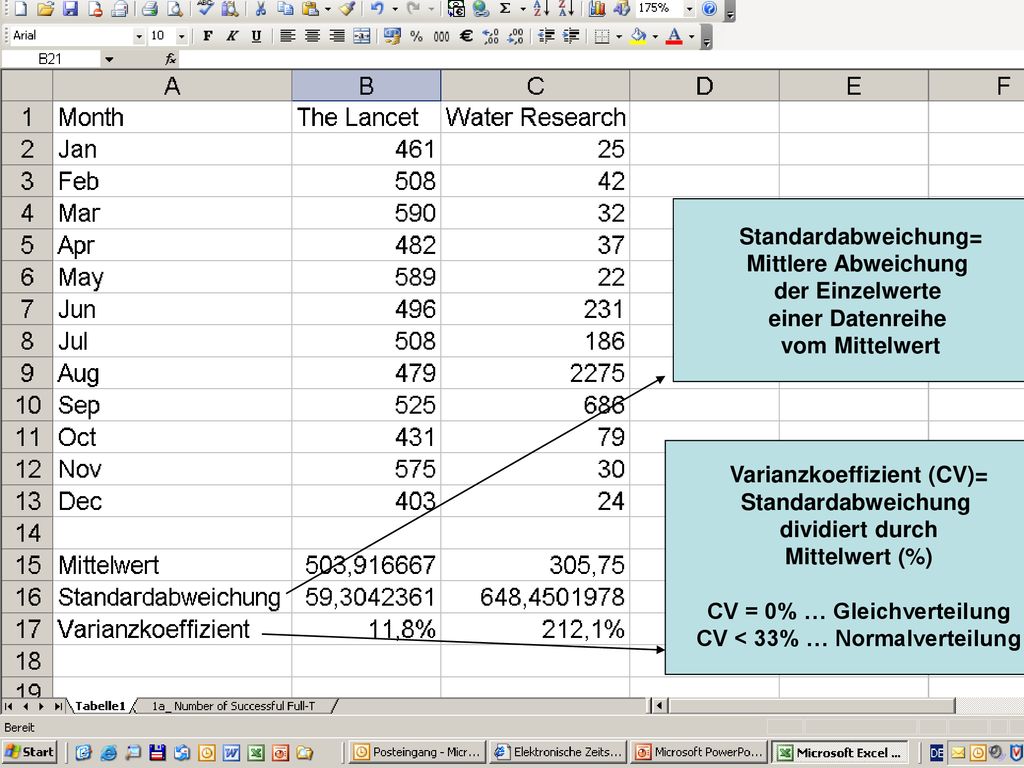Increase decimal places
The height and width of the screenshot is (768, 1024).
[490, 36]
